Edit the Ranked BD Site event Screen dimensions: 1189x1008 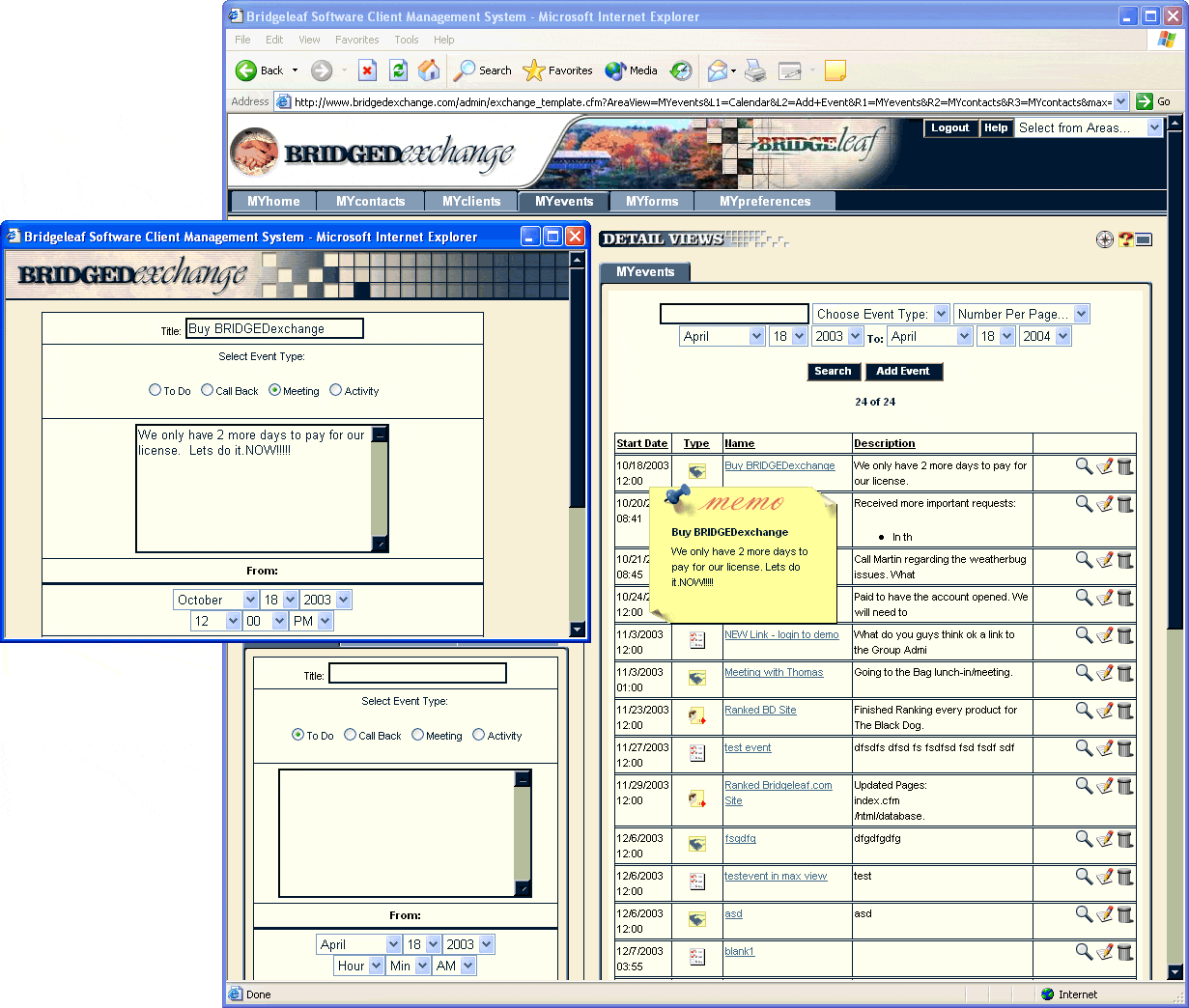(1105, 711)
